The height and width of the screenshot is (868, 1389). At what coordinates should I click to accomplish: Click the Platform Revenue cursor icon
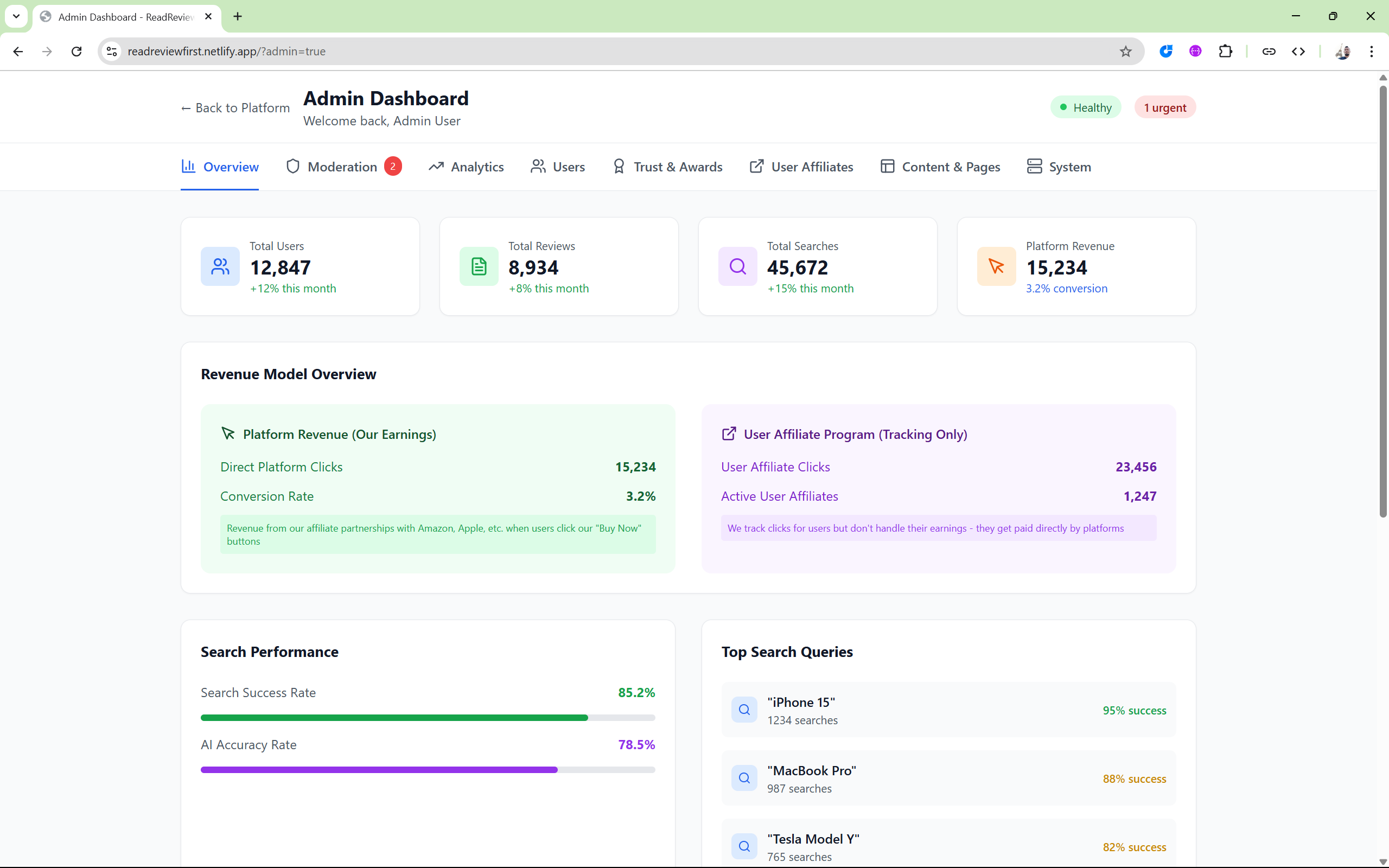click(x=996, y=266)
